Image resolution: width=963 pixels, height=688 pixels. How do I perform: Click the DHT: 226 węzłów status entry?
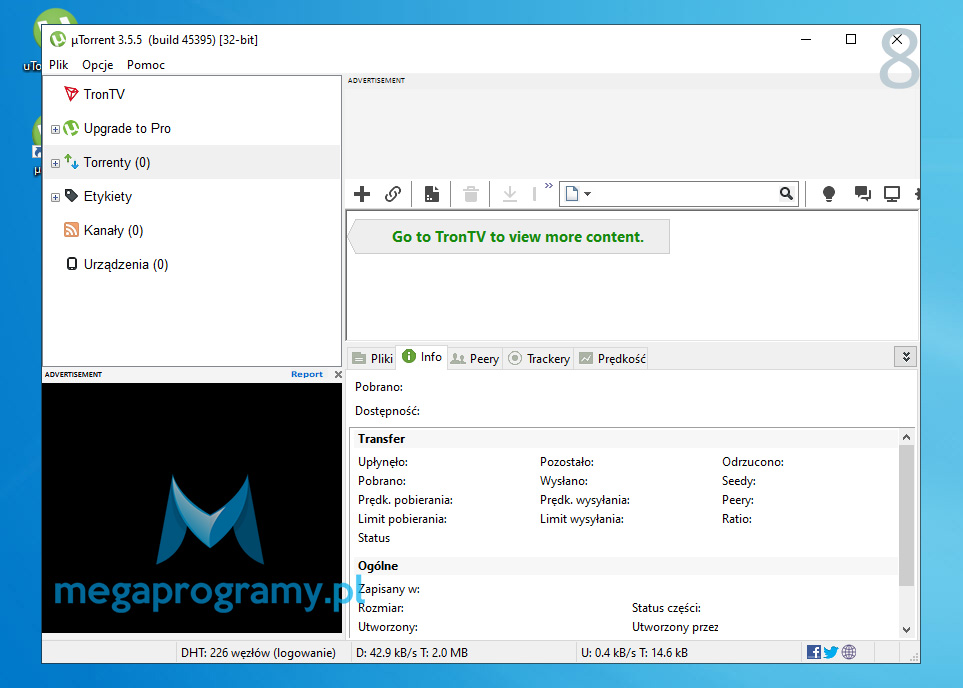258,653
